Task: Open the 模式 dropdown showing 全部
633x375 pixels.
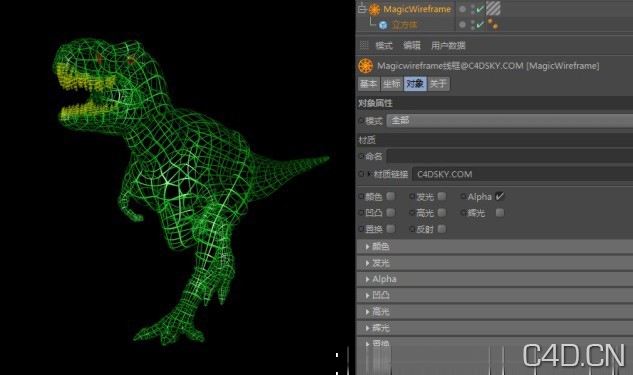Action: (x=509, y=120)
